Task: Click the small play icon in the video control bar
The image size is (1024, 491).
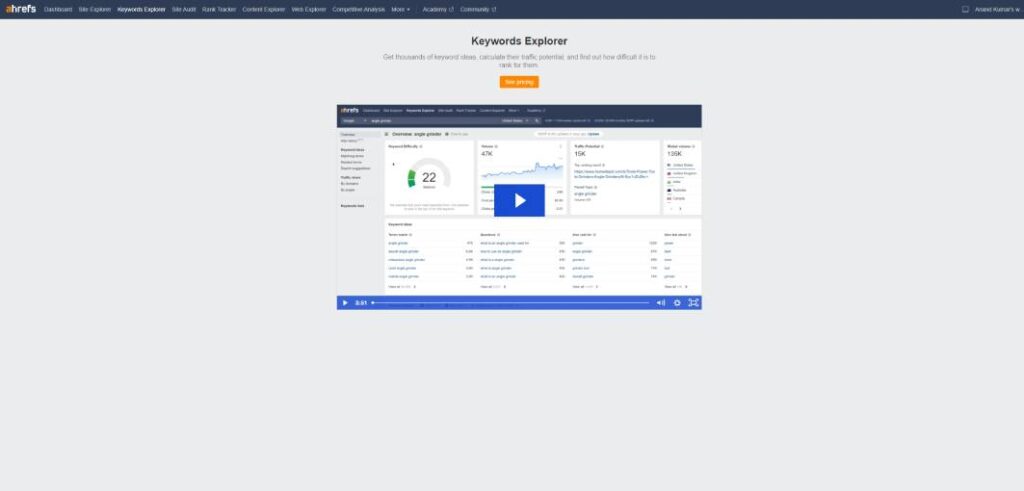Action: (x=345, y=303)
